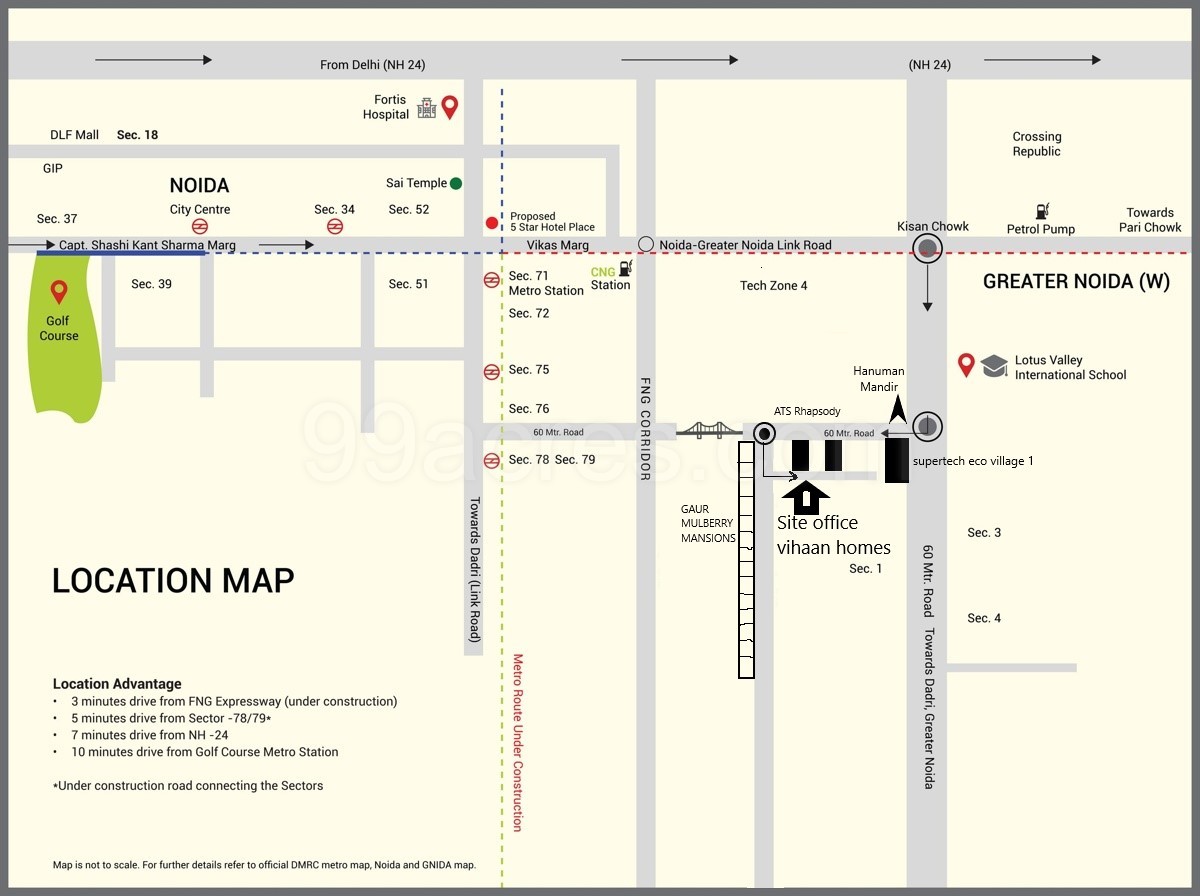Screen dimensions: 1200x896
Task: Click the Lotus Valley school cap icon
Action: point(994,366)
